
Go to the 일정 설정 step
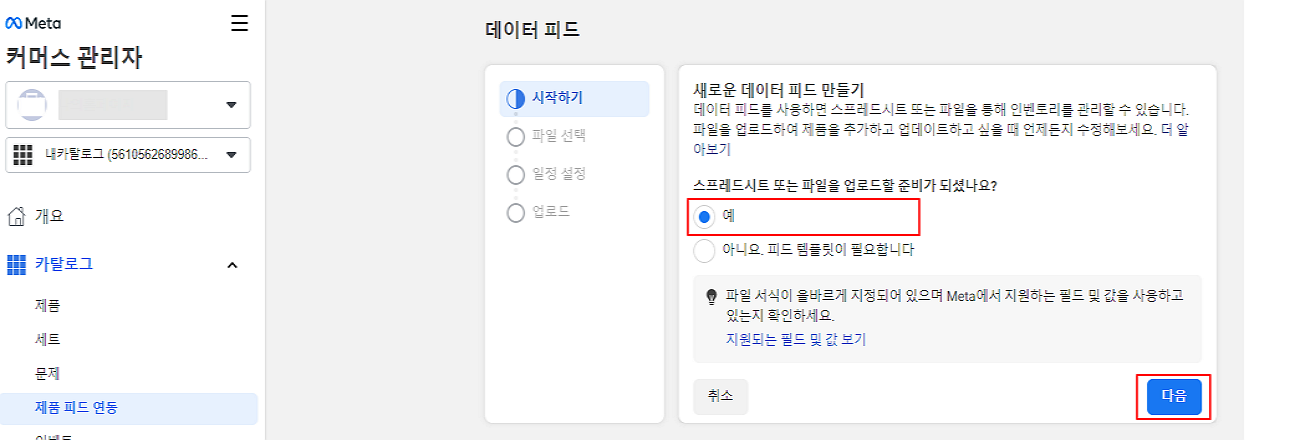click(x=546, y=174)
